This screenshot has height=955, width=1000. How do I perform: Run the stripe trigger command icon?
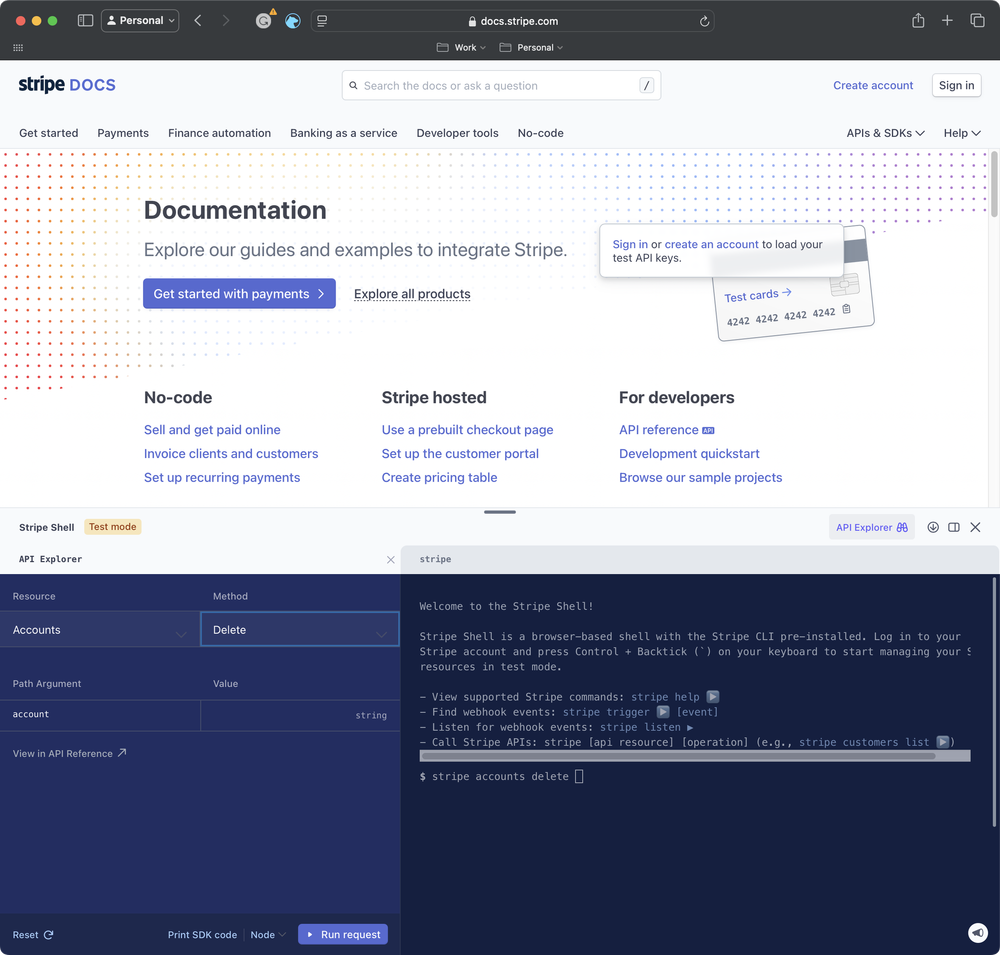click(x=663, y=712)
